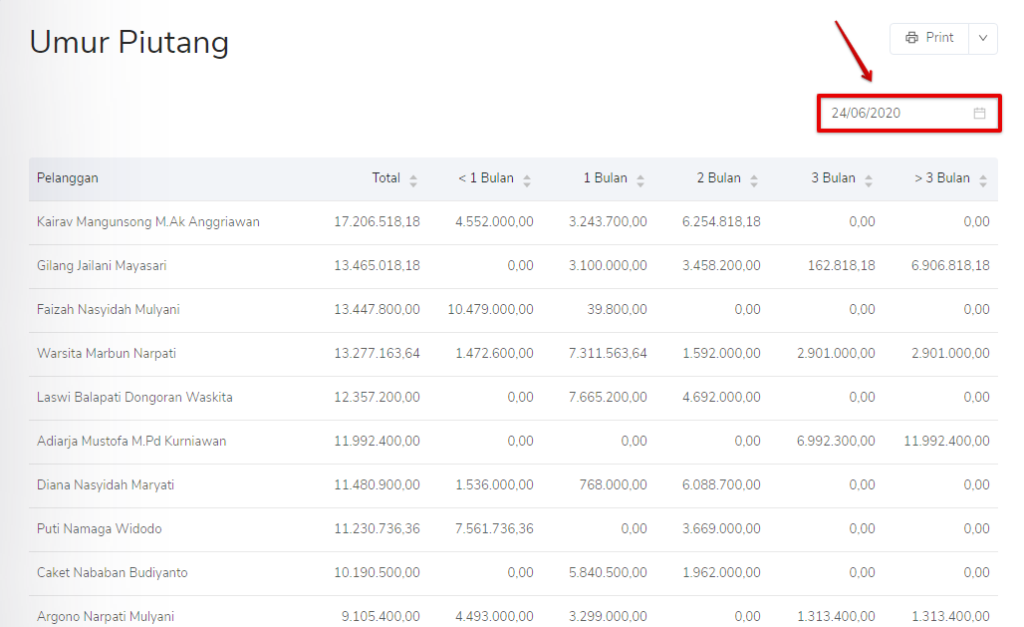Click total value 13.465.018,18
This screenshot has height=627, width=1024.
tap(377, 265)
